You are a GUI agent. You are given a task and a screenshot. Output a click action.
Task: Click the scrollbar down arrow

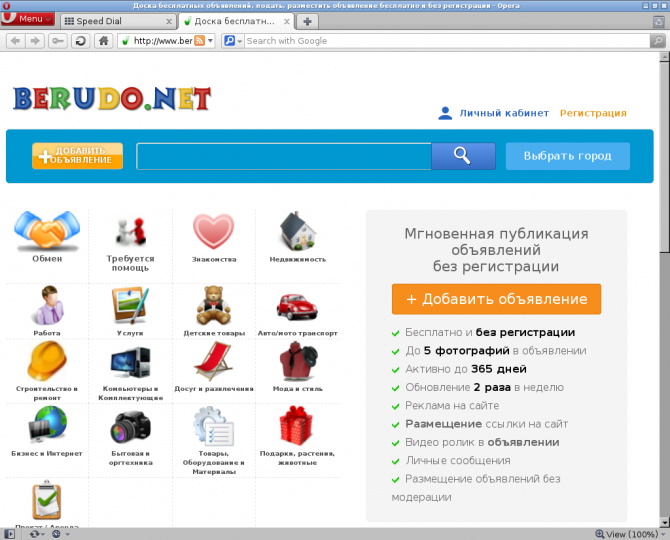[x=664, y=522]
